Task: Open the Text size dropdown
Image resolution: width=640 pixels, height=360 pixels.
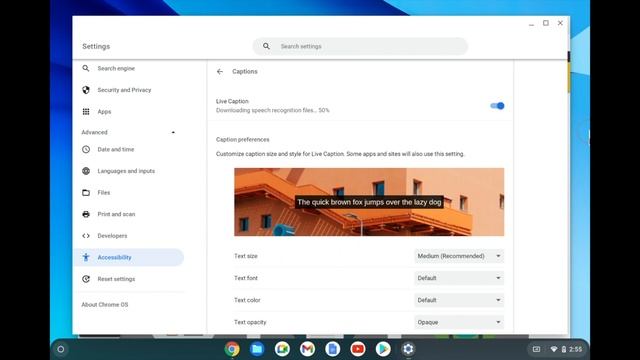Action: coord(459,256)
